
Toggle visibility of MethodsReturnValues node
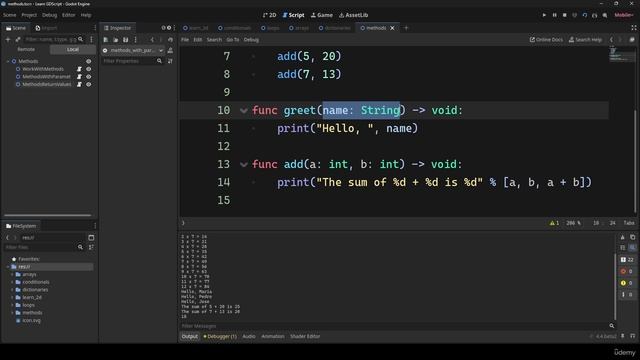pyautogui.click(x=89, y=84)
